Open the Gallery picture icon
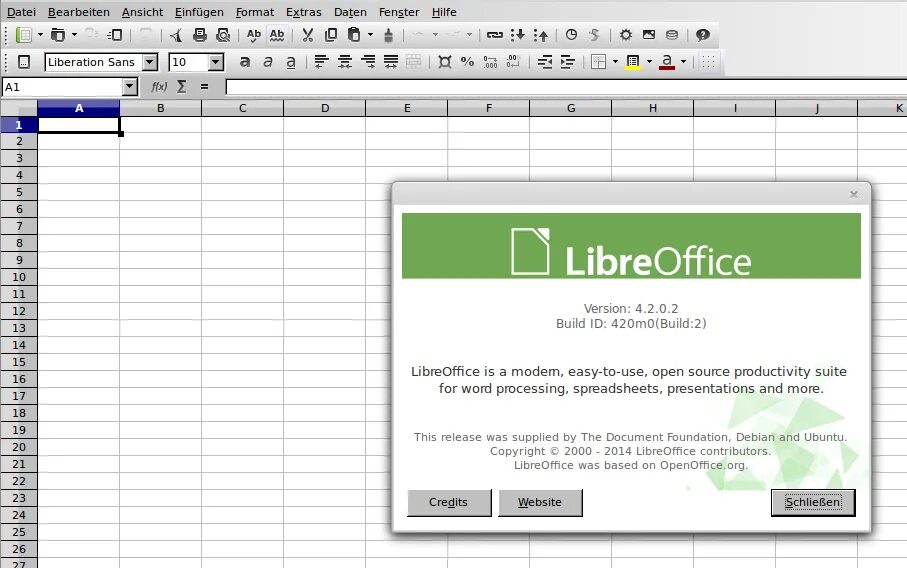 click(x=648, y=35)
